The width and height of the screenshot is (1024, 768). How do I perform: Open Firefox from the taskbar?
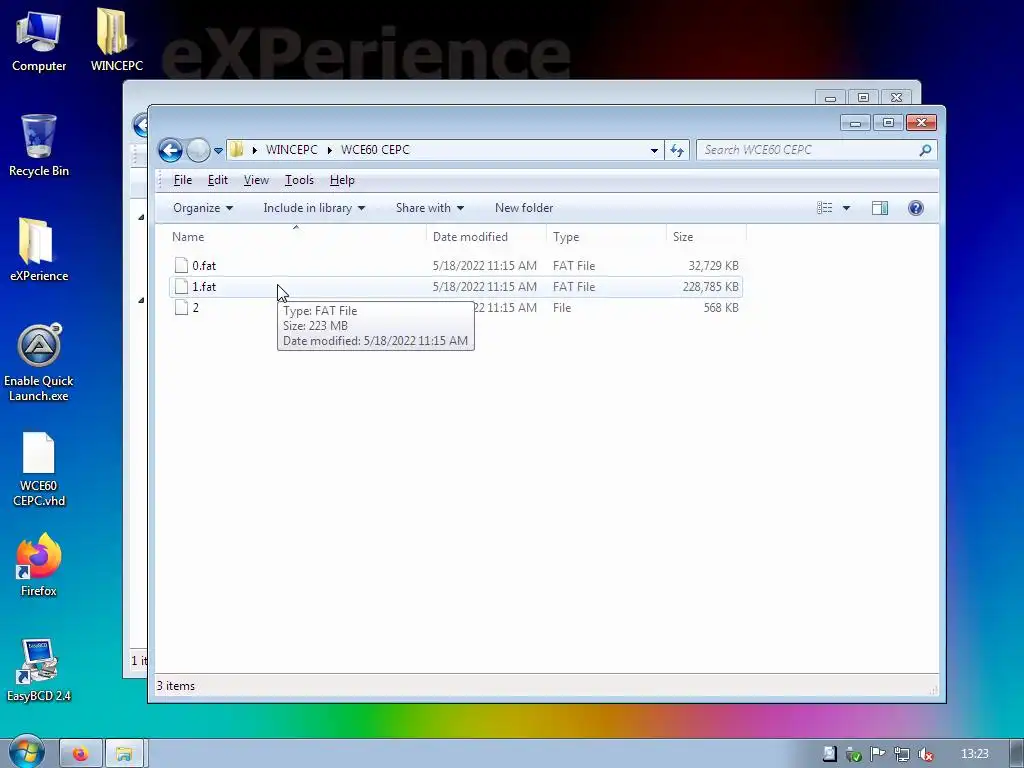[x=80, y=754]
